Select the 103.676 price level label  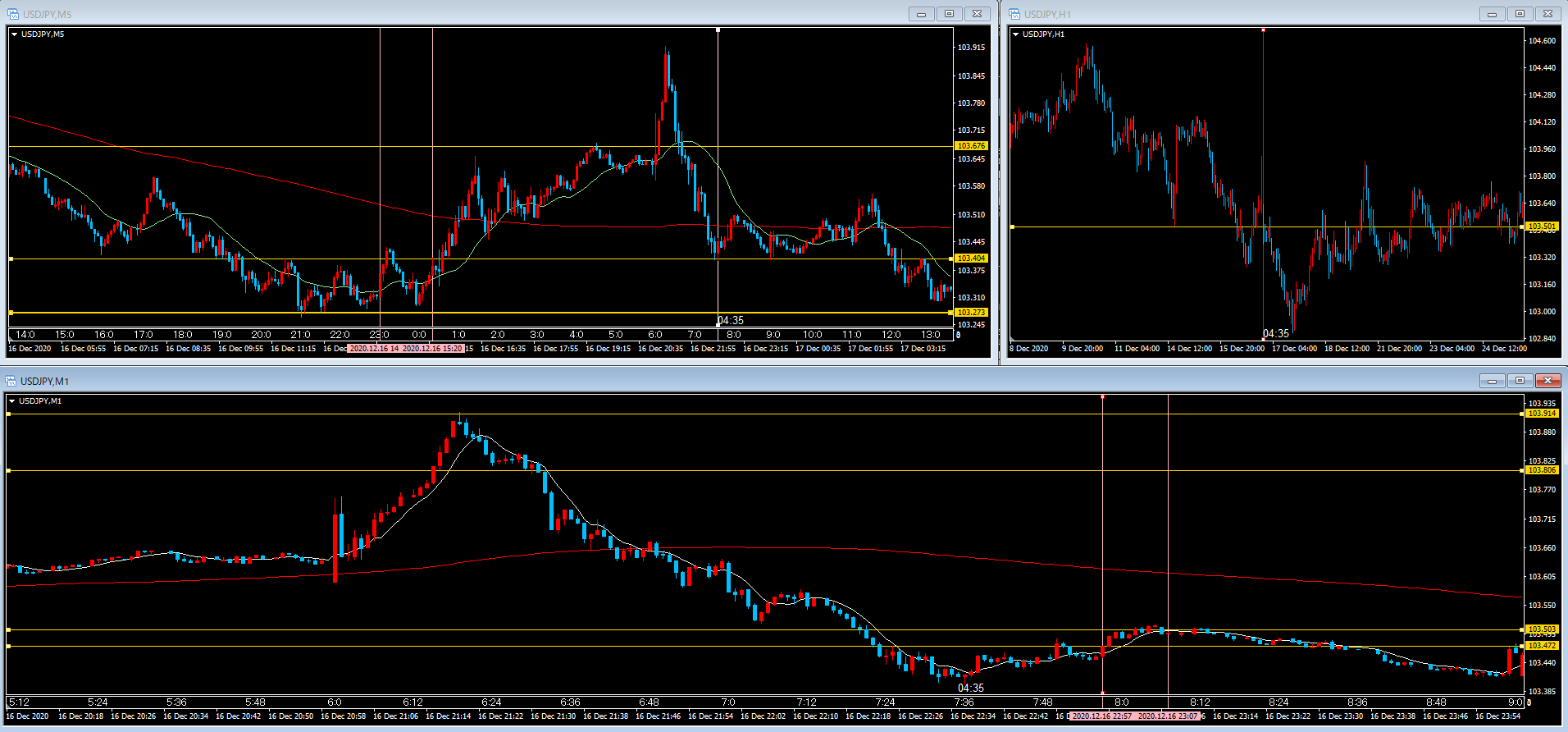[971, 146]
